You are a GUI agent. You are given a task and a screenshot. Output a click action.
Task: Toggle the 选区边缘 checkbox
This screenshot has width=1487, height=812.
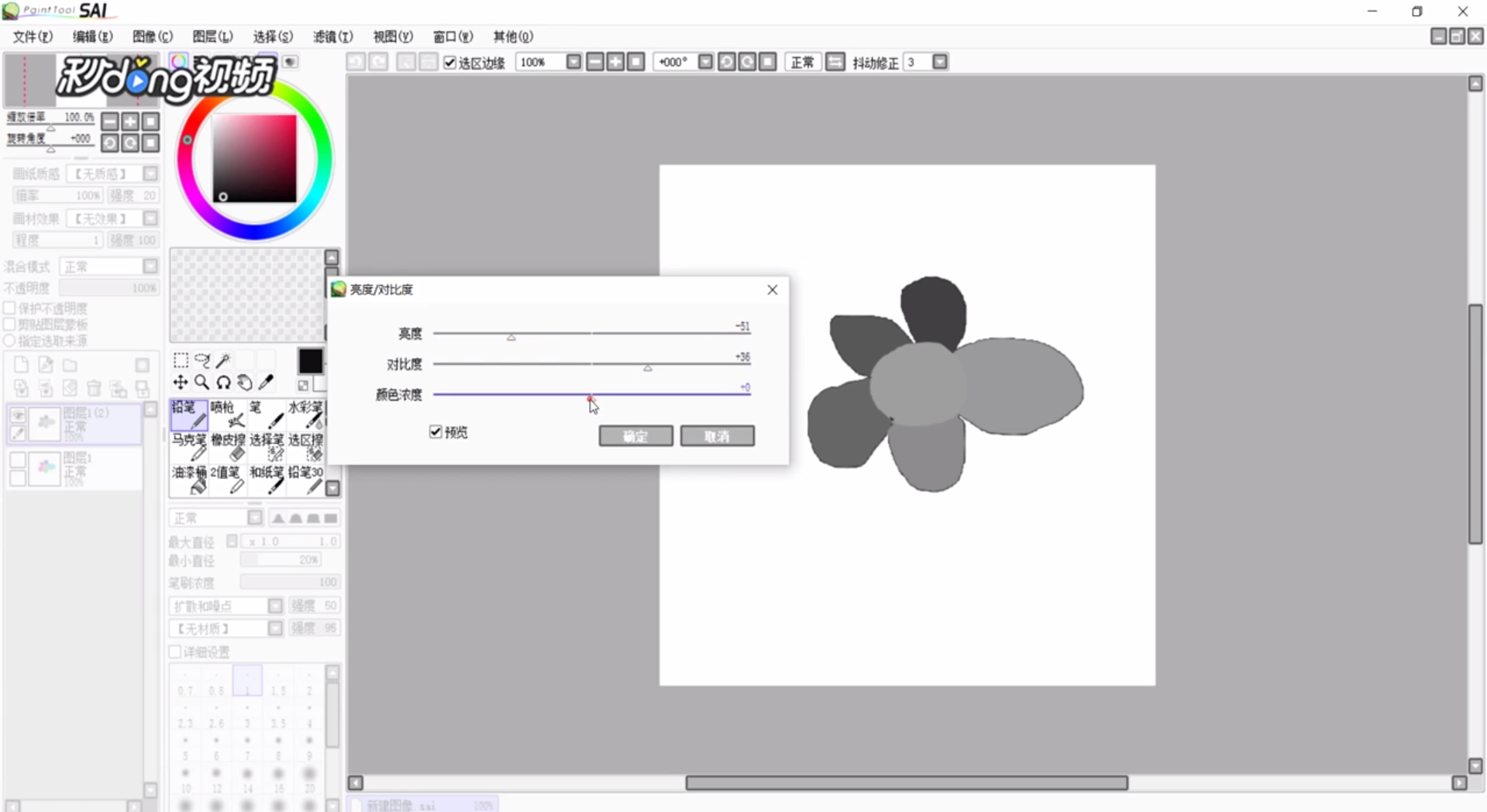click(x=449, y=62)
